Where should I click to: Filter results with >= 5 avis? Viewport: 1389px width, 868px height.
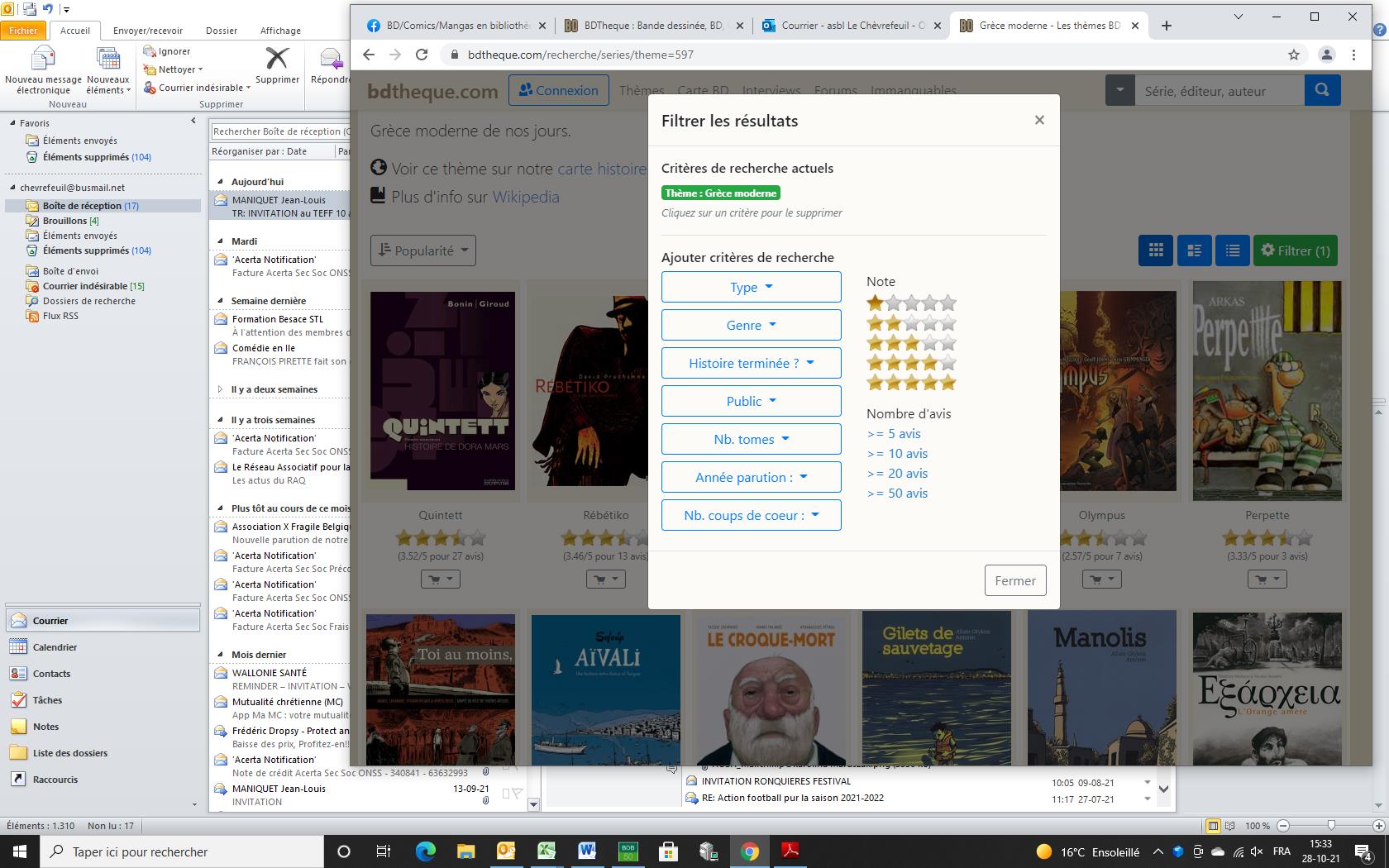(x=894, y=433)
